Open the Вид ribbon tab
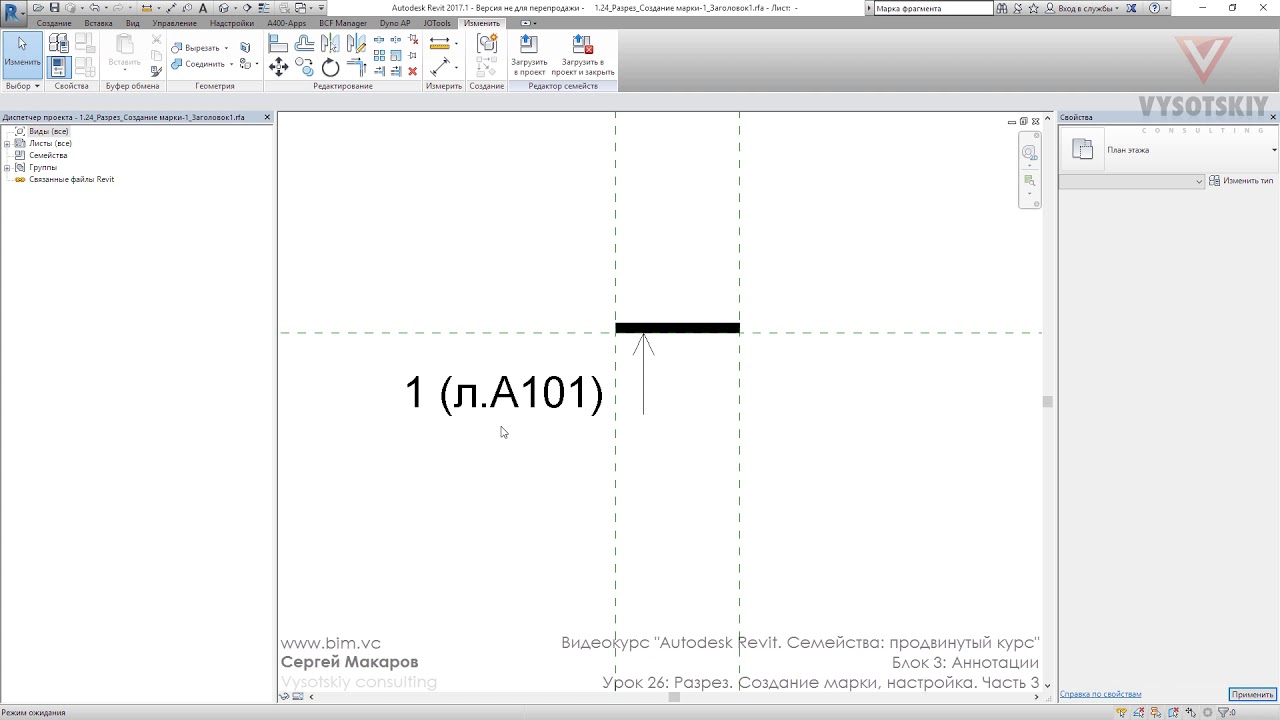This screenshot has height=720, width=1280. pyautogui.click(x=132, y=23)
